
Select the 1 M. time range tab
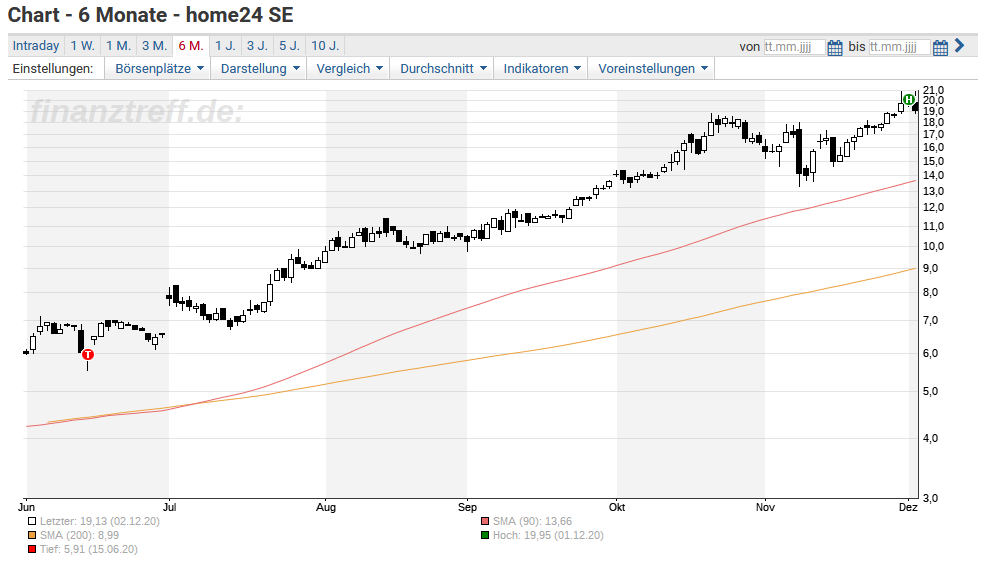(118, 46)
